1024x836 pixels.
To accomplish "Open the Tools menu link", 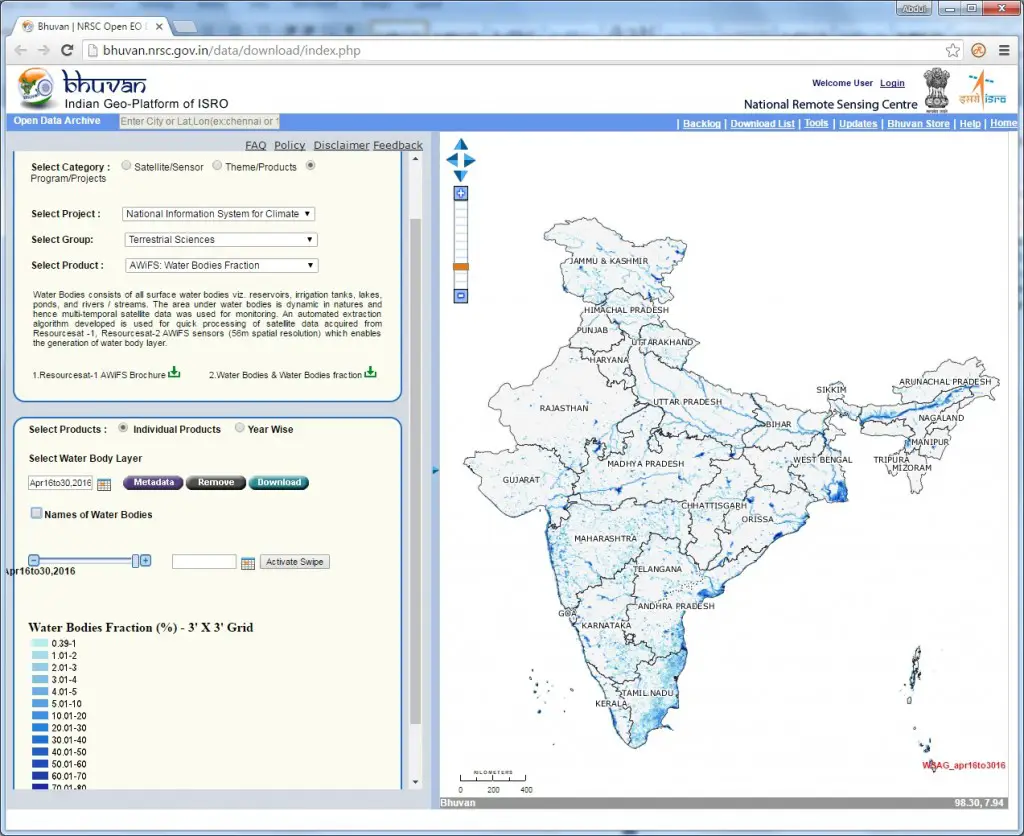I will tap(816, 123).
